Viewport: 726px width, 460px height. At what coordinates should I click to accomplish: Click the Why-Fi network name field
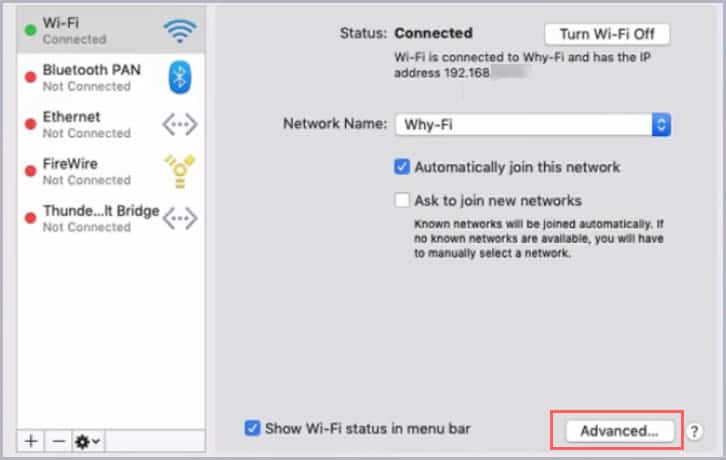(x=524, y=125)
